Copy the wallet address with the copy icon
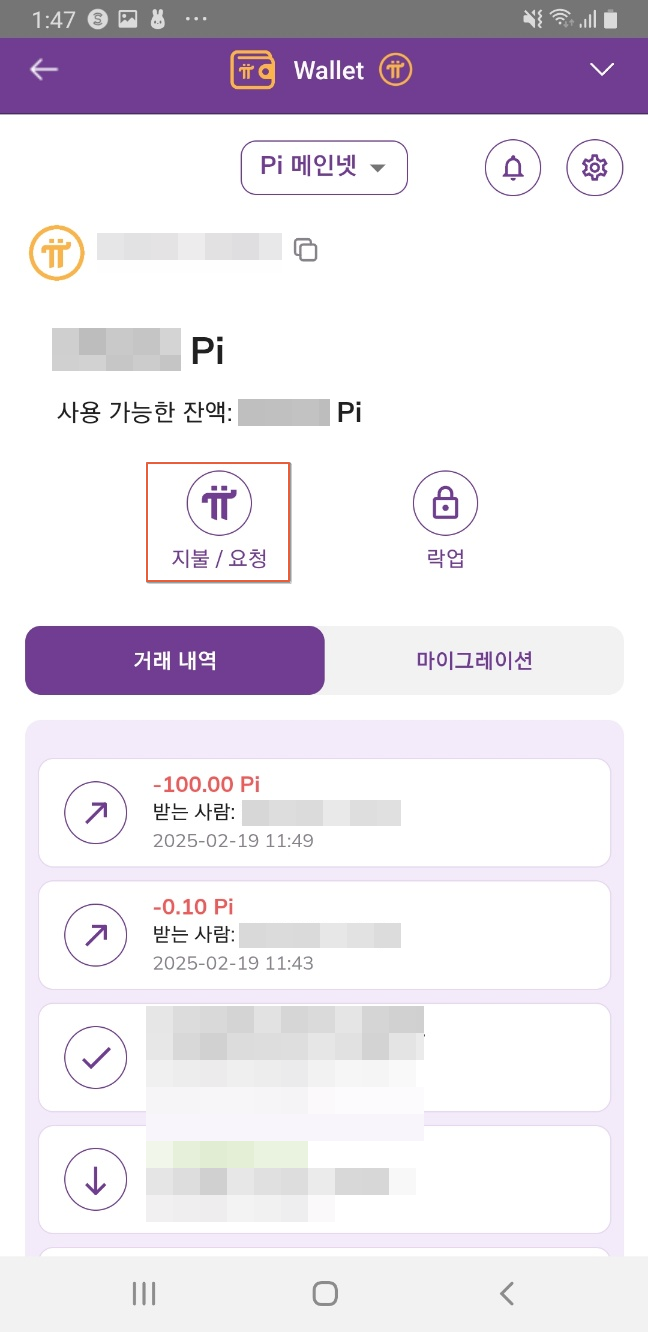The height and width of the screenshot is (1332, 648). click(x=306, y=250)
